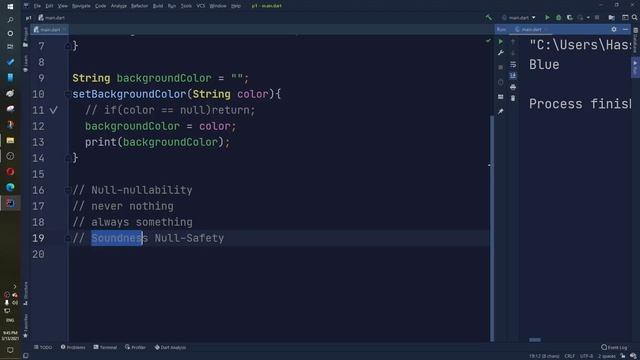This screenshot has height=360, width=640.
Task: Click the wrench icon in the Run panel
Action: click(x=501, y=53)
